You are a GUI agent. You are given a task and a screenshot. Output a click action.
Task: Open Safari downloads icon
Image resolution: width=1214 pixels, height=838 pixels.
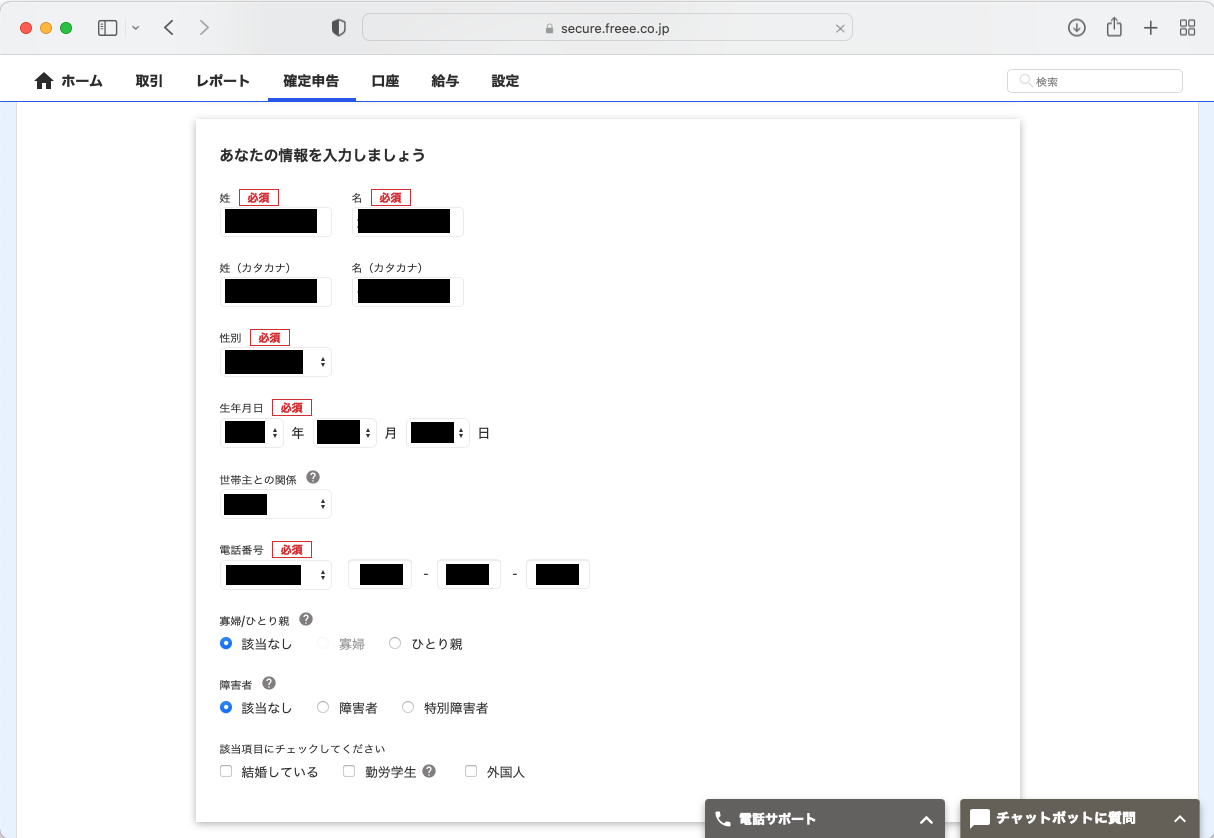1077,28
